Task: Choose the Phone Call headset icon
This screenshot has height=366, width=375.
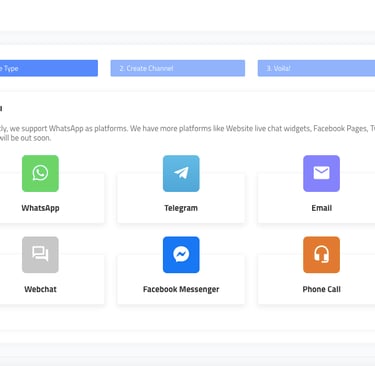Action: click(321, 255)
